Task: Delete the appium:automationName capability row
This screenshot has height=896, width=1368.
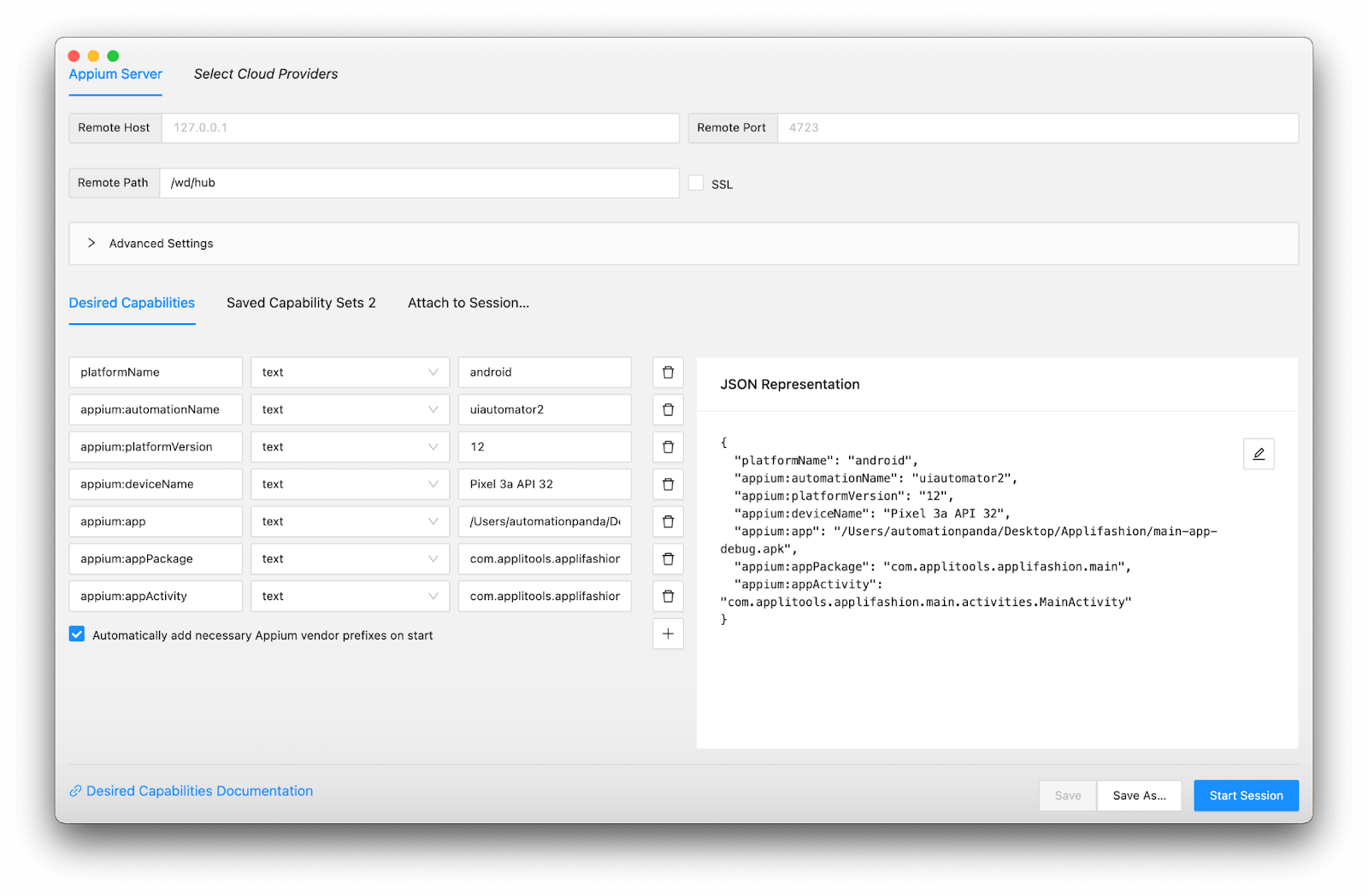Action: point(668,410)
